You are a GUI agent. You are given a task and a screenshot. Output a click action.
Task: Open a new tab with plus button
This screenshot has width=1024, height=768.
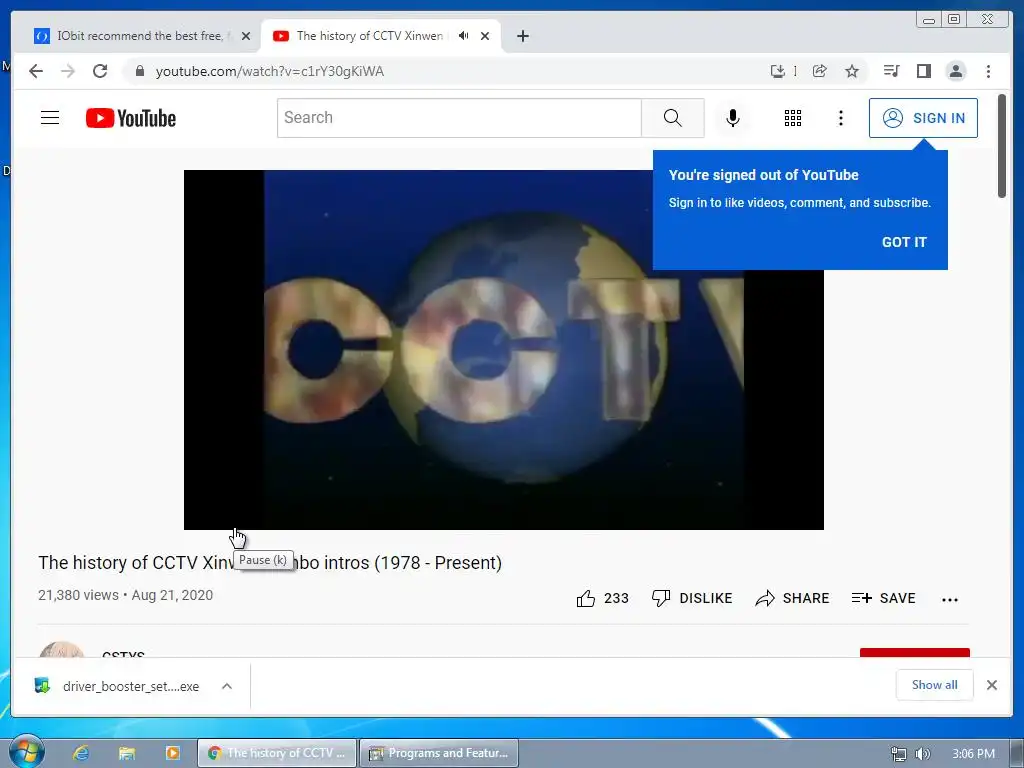coord(522,36)
